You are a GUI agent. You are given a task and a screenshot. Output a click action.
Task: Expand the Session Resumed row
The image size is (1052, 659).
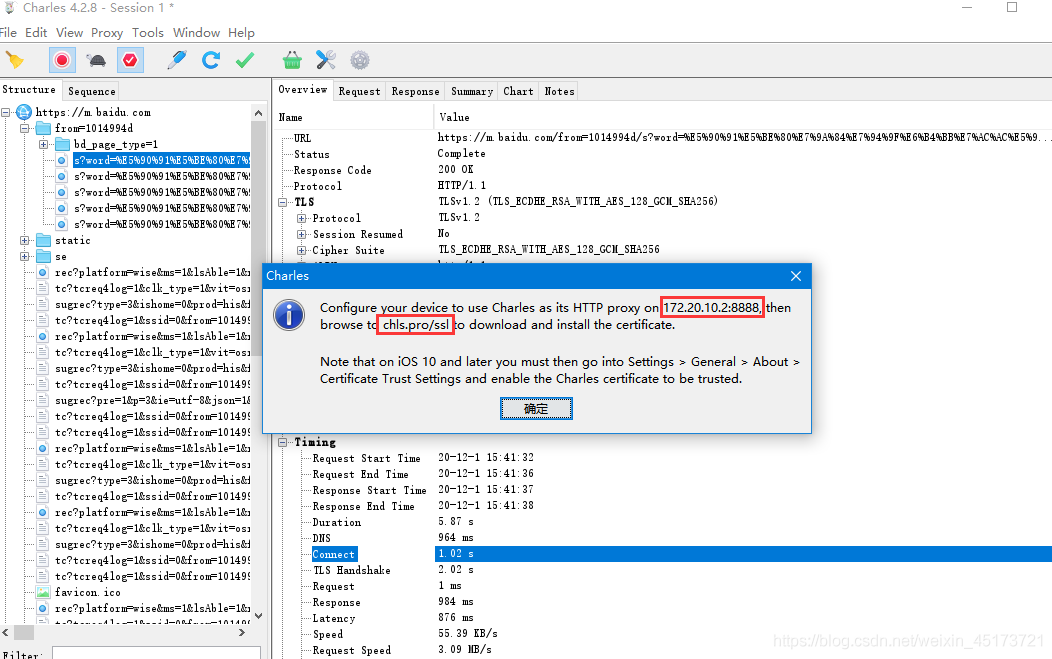301,234
